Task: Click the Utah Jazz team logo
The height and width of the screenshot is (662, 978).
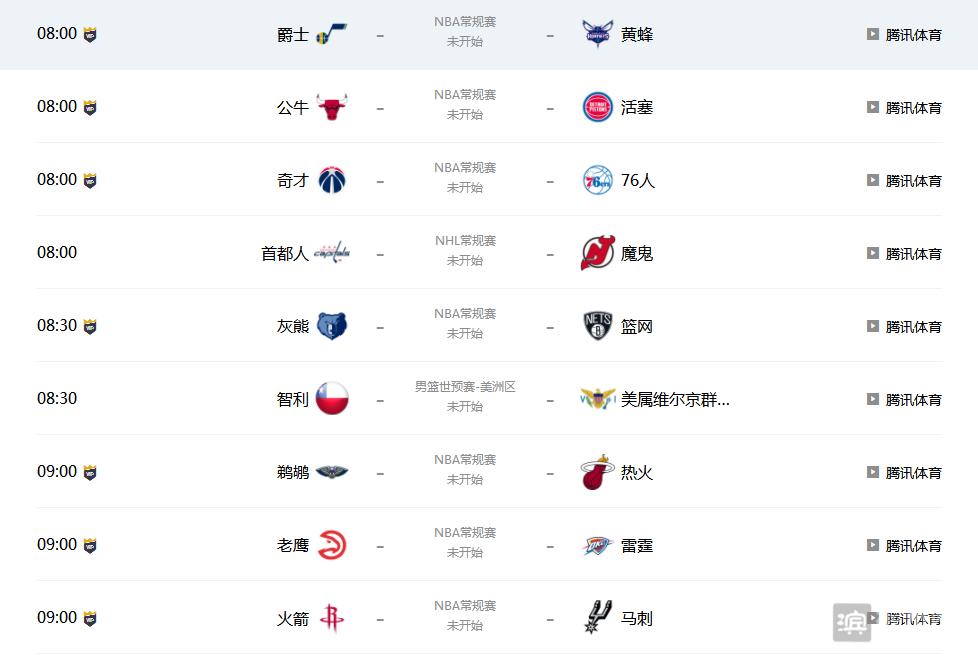Action: pos(332,34)
